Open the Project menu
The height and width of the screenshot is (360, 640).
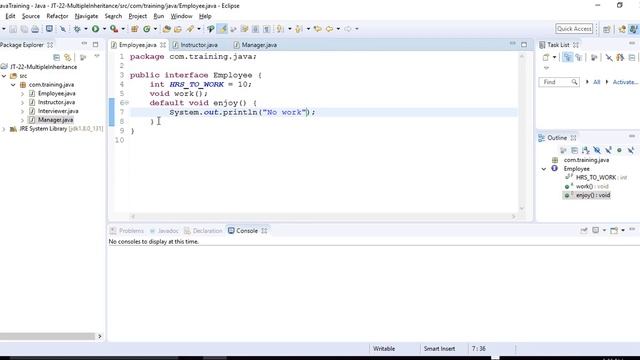[x=138, y=16]
